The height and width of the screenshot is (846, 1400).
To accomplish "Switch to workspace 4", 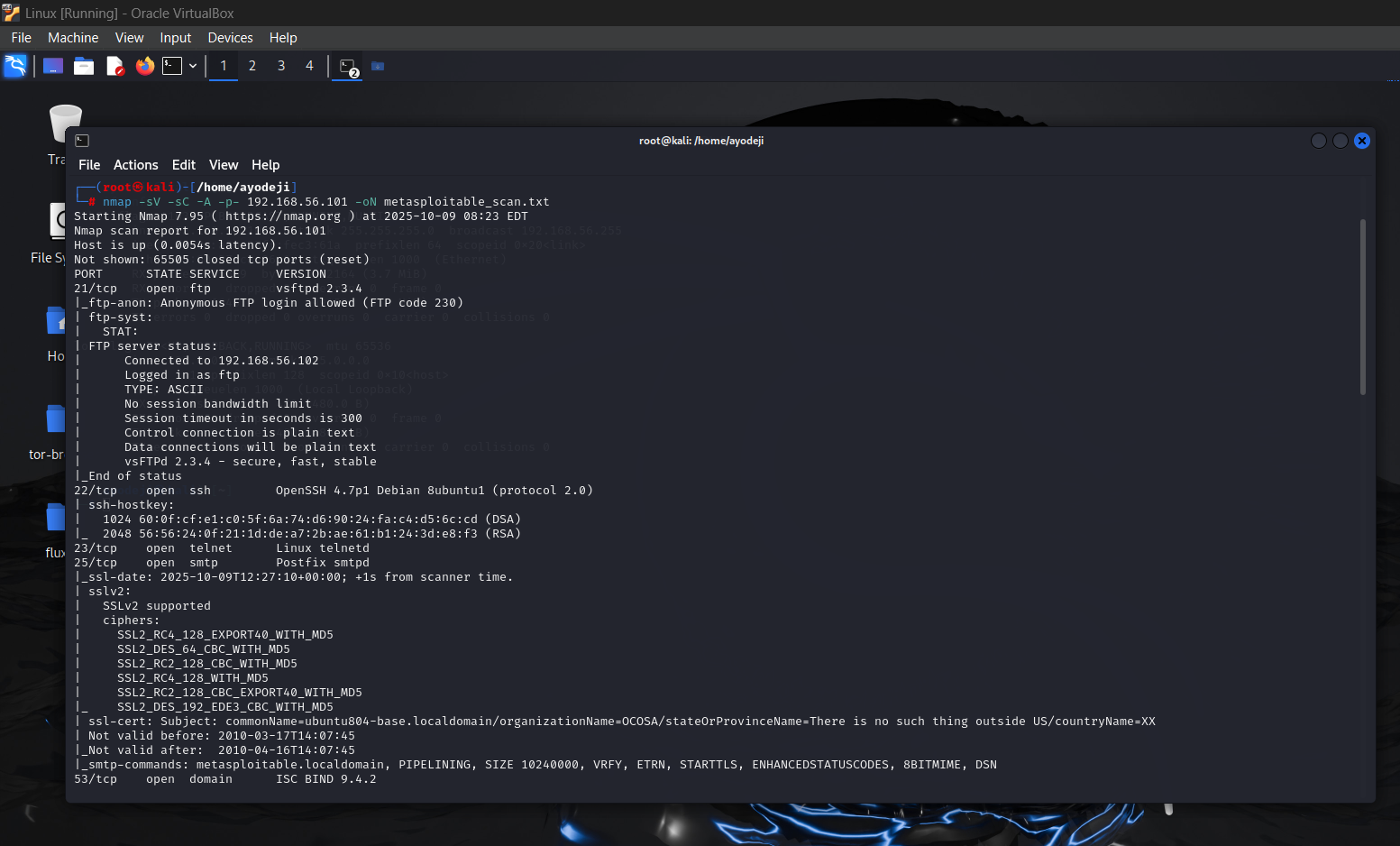I will [x=309, y=66].
